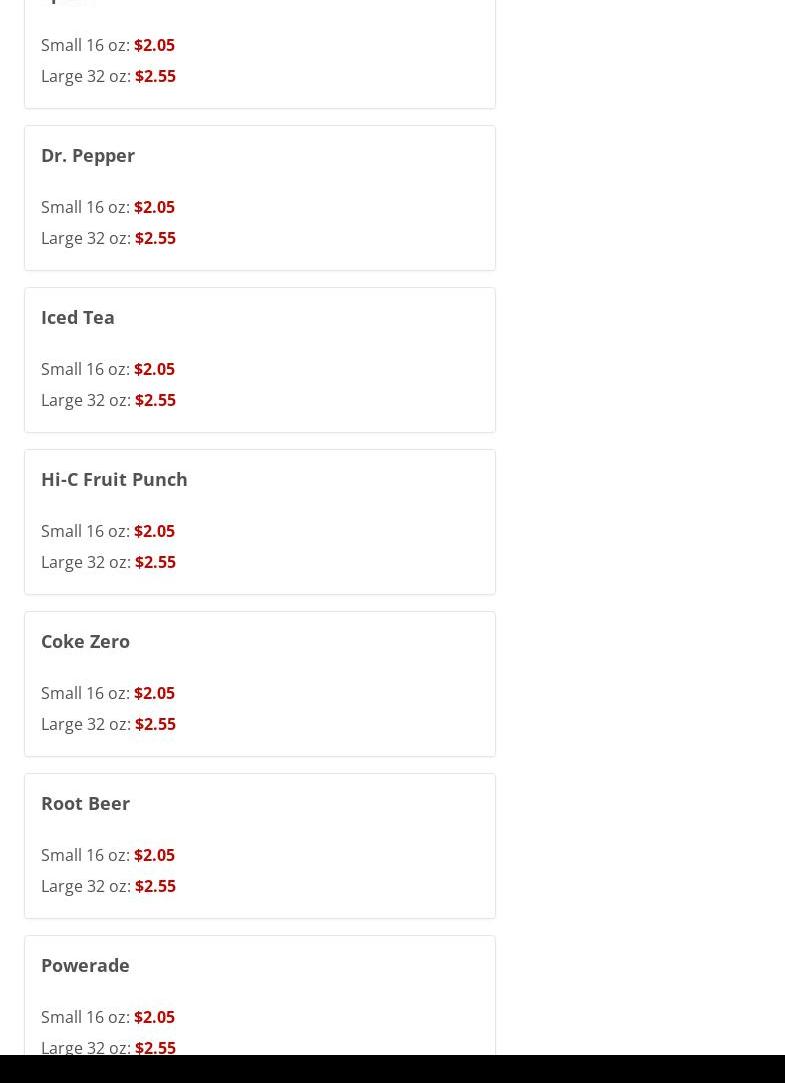Choose Iced Tea Small 16 oz option

tap(108, 369)
